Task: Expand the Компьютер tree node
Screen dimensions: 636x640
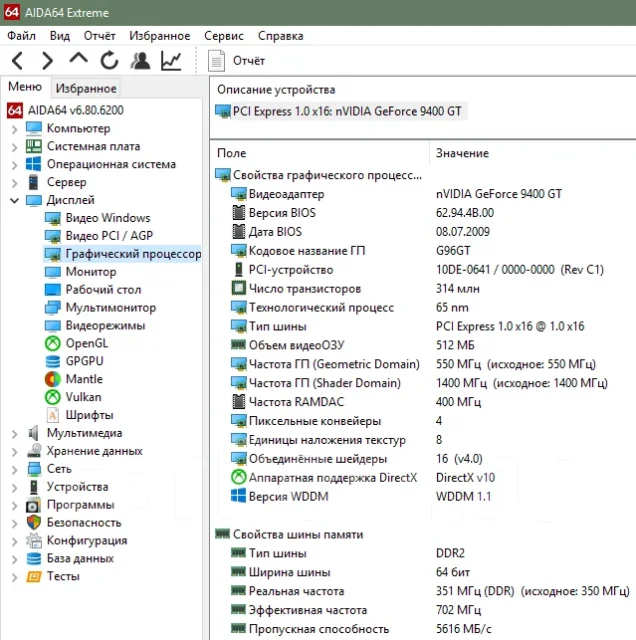Action: click(x=15, y=129)
